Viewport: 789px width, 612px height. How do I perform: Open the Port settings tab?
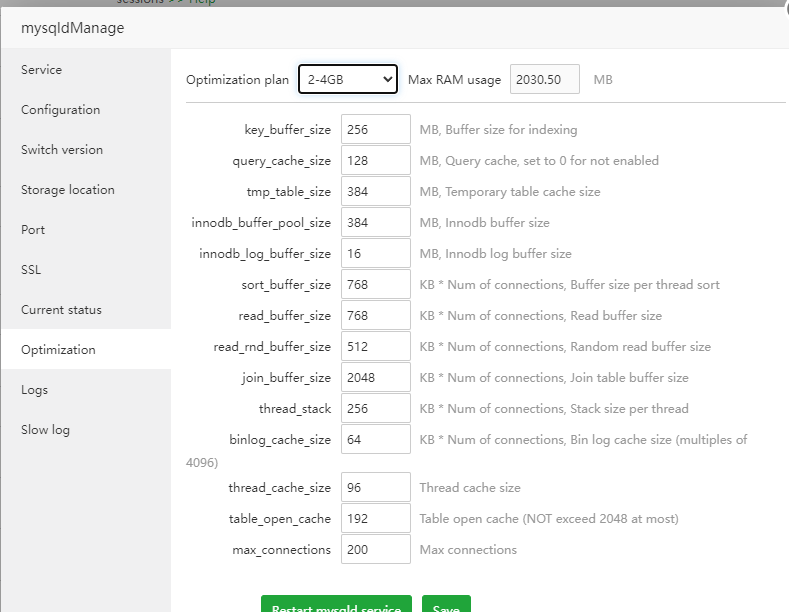[33, 230]
